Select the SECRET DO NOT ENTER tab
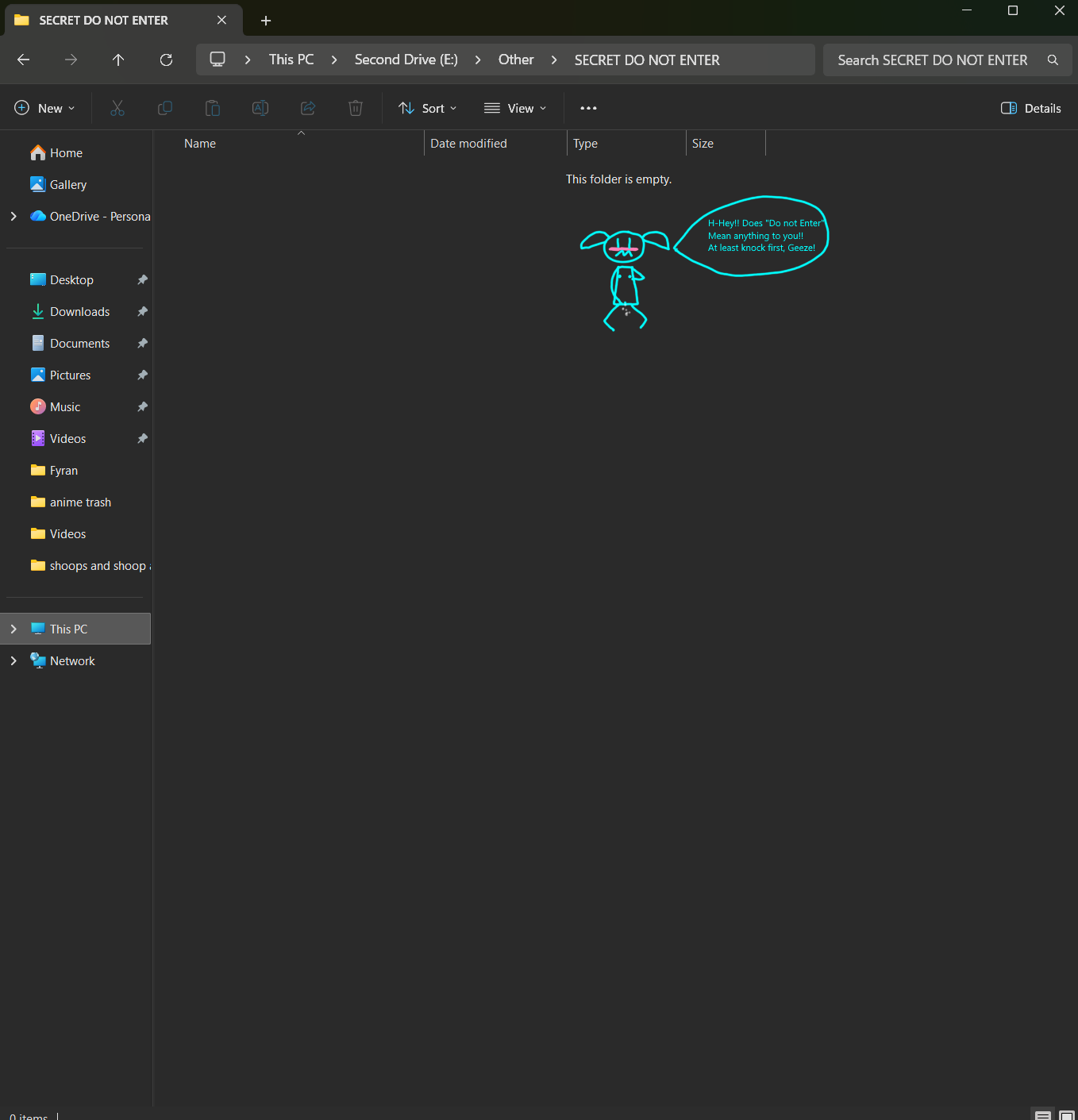Screen dimensions: 1078x1120 point(124,20)
